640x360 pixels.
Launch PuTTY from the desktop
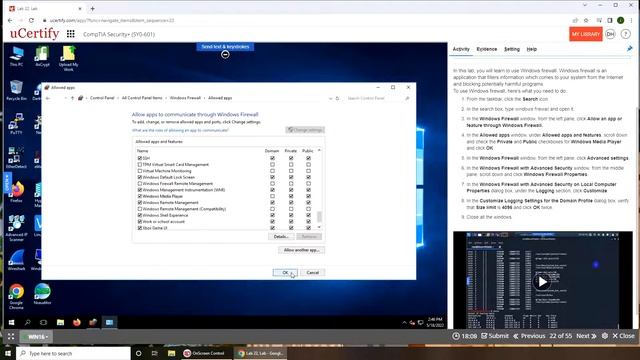[x=16, y=124]
